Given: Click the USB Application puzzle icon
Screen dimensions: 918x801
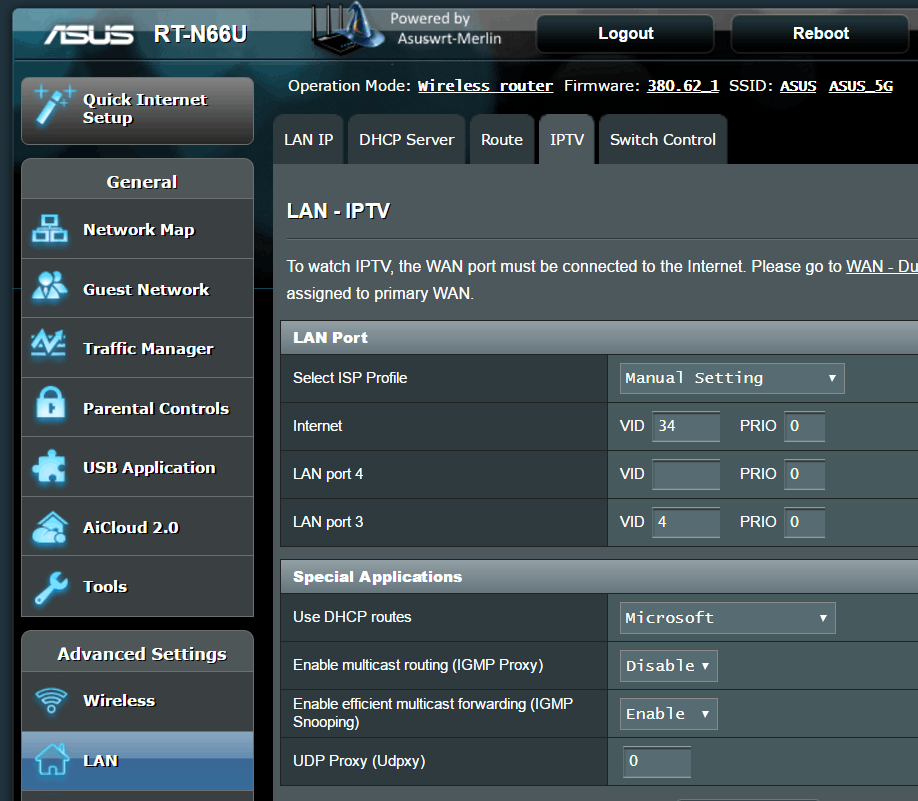Looking at the screenshot, I should pyautogui.click(x=50, y=466).
